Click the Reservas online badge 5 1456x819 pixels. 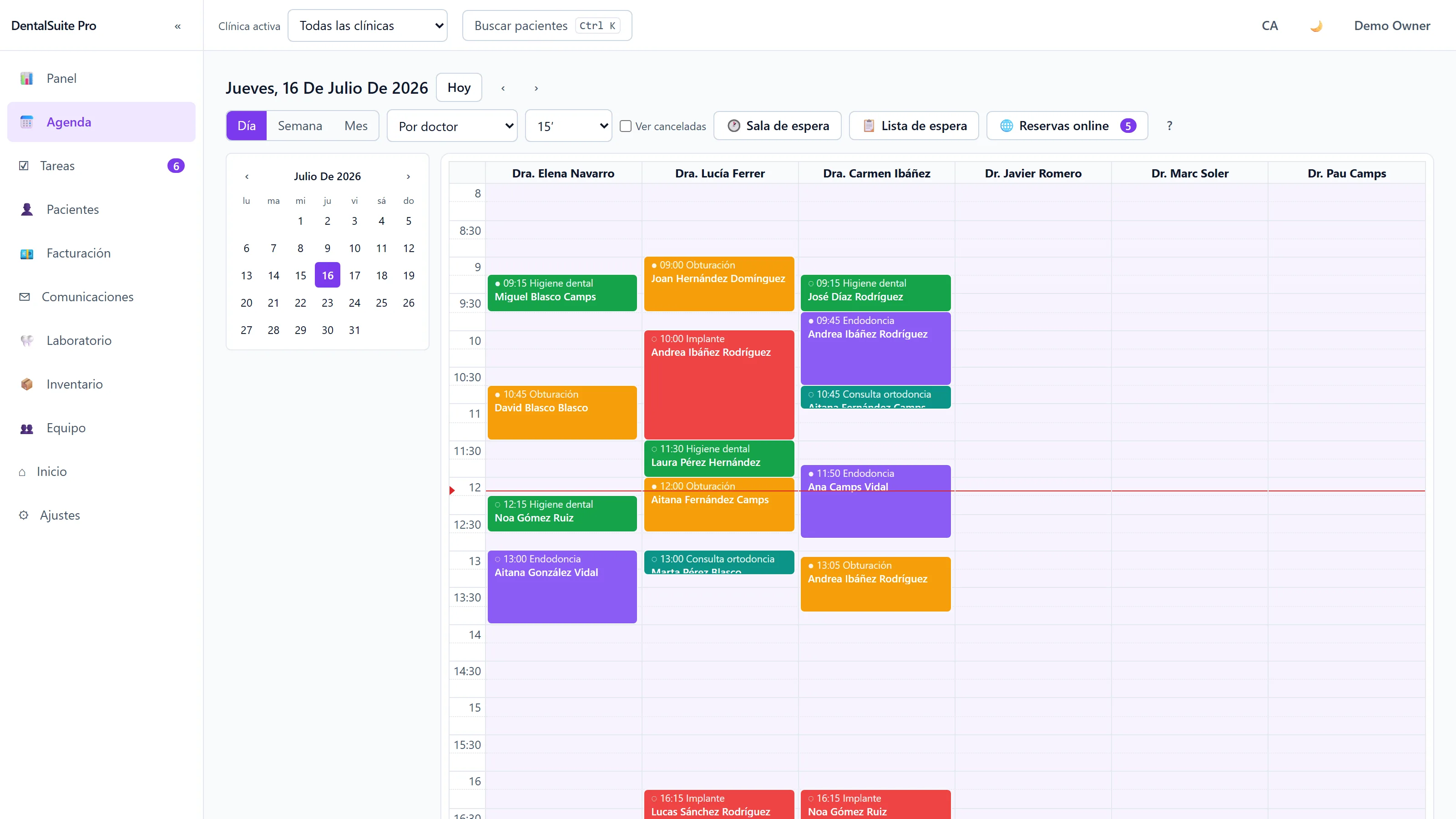point(1127,126)
